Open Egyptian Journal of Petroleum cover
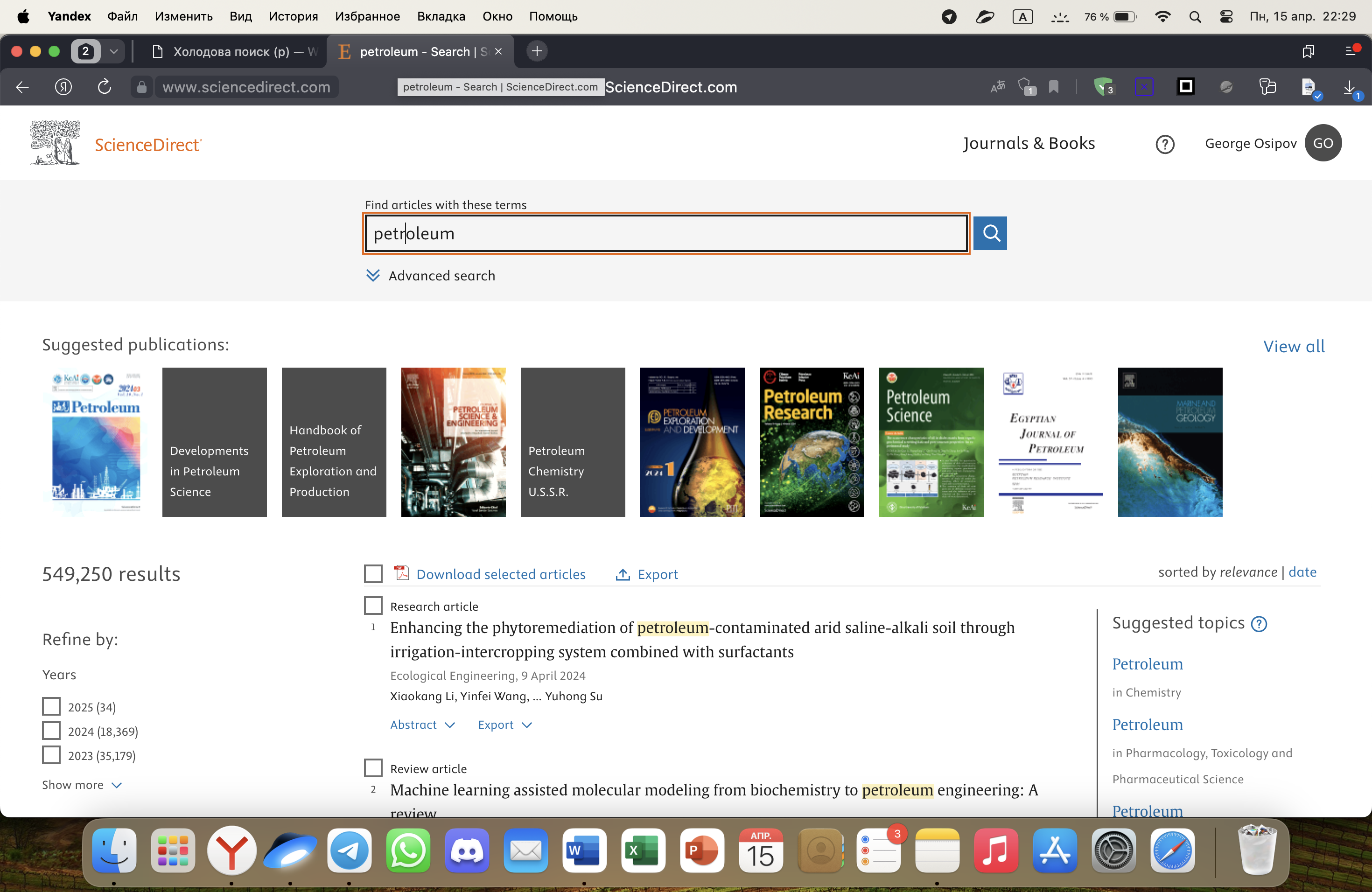 1050,442
